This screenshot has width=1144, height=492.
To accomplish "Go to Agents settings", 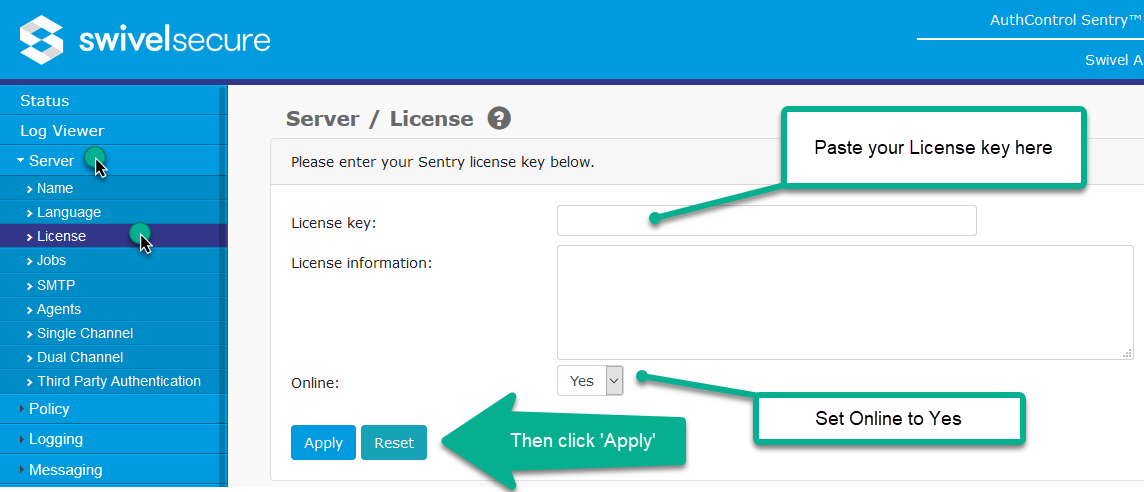I will [x=59, y=309].
